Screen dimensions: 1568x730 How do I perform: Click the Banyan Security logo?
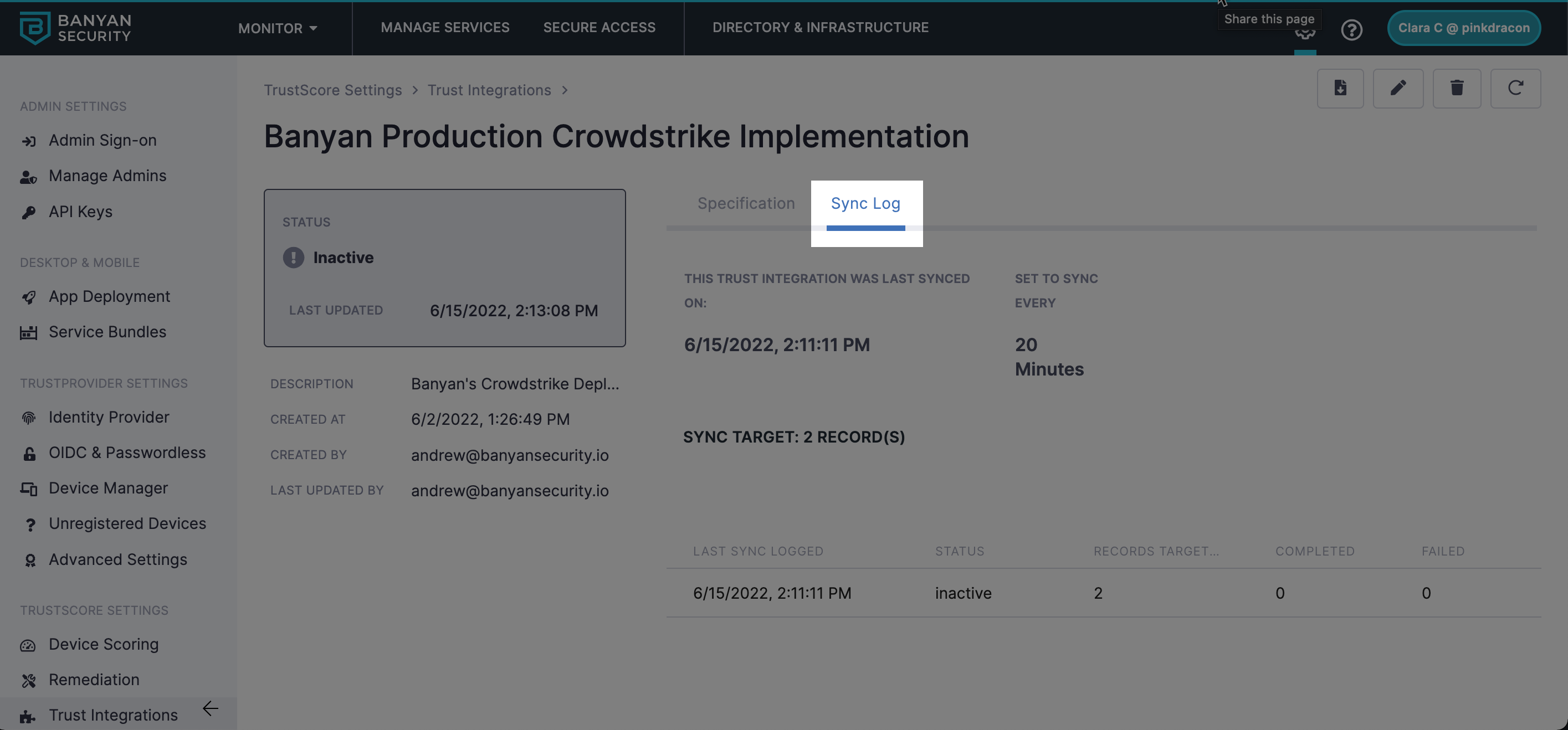pyautogui.click(x=75, y=28)
